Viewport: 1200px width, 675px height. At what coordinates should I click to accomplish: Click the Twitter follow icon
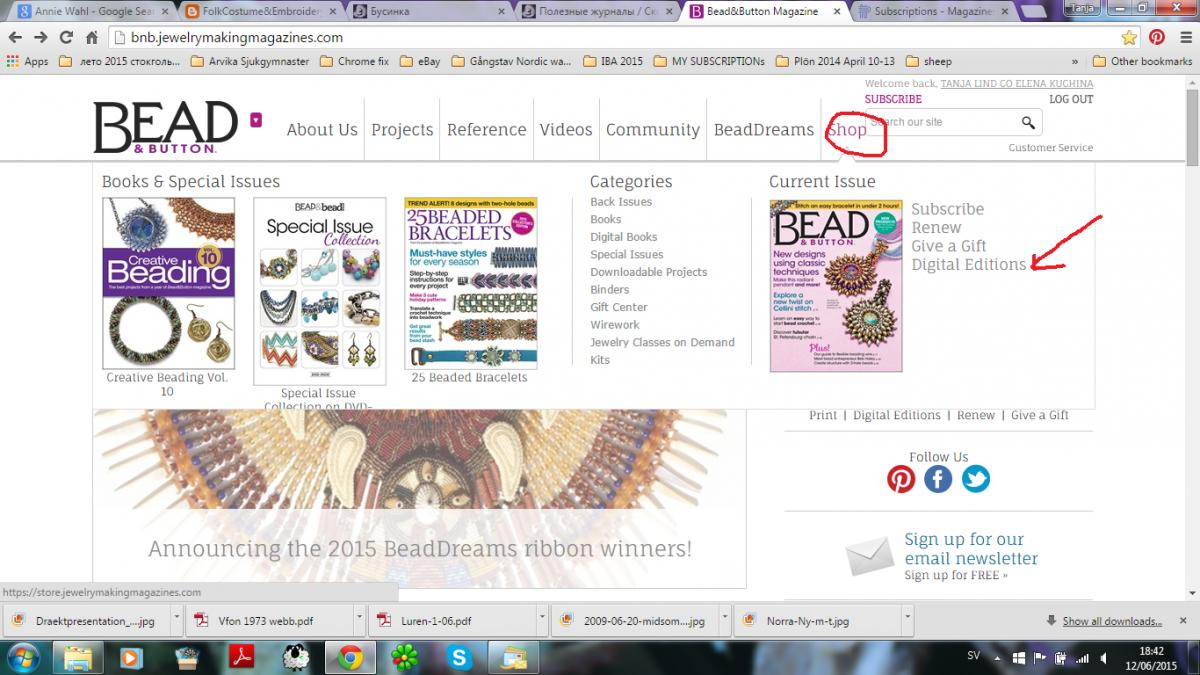976,479
